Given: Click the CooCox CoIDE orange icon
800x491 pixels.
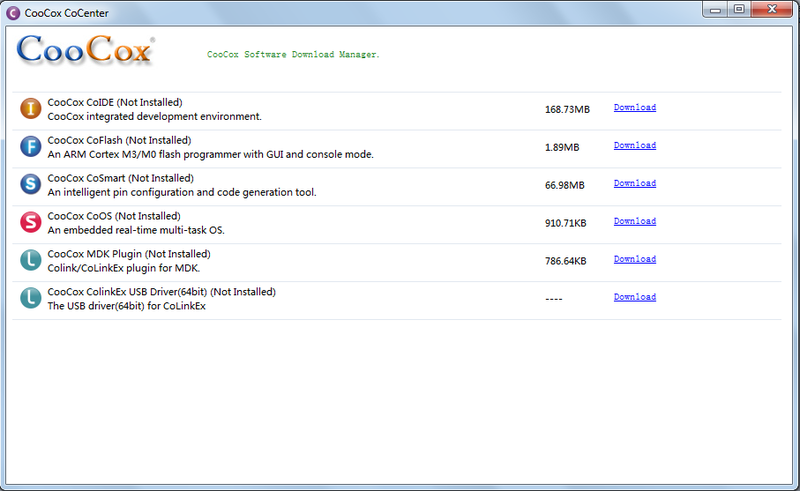Looking at the screenshot, I should coord(31,109).
